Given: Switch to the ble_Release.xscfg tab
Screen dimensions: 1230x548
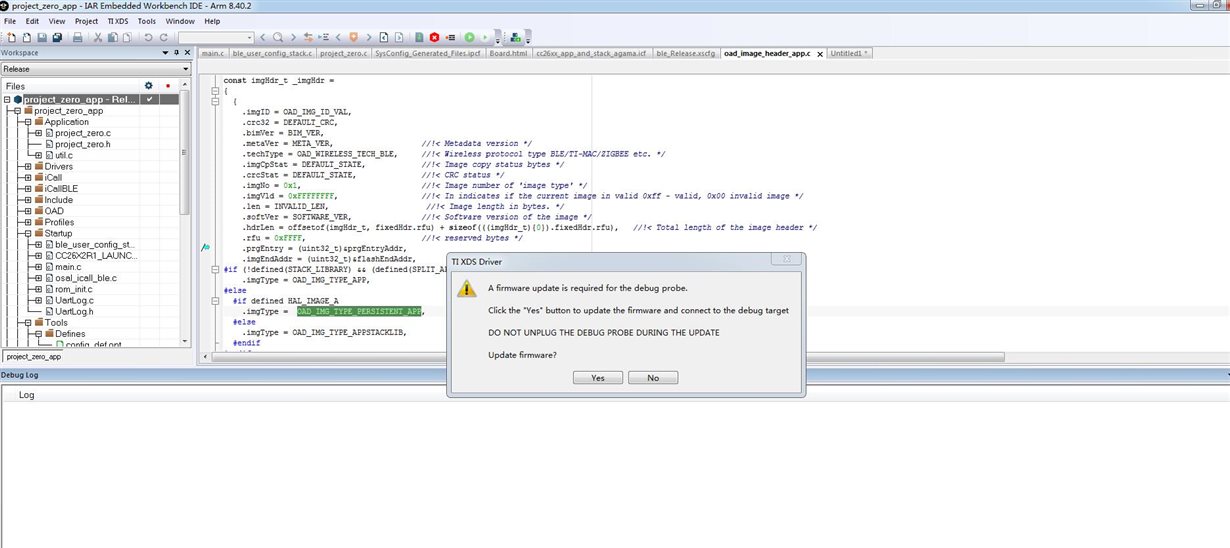Looking at the screenshot, I should pyautogui.click(x=686, y=52).
